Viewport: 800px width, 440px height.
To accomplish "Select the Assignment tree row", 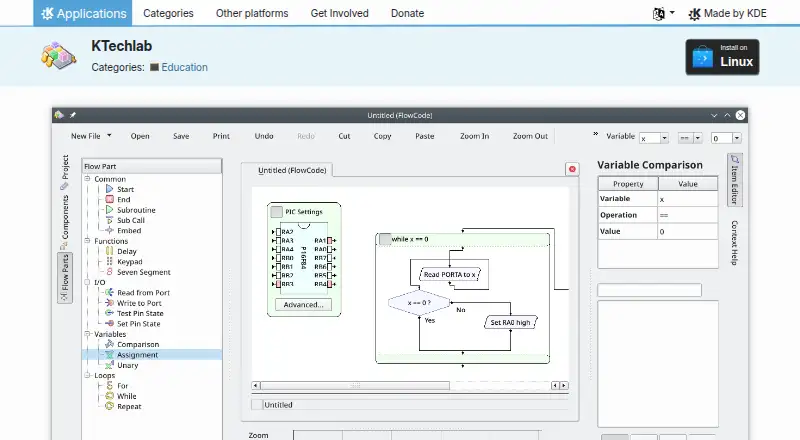I will pos(152,355).
